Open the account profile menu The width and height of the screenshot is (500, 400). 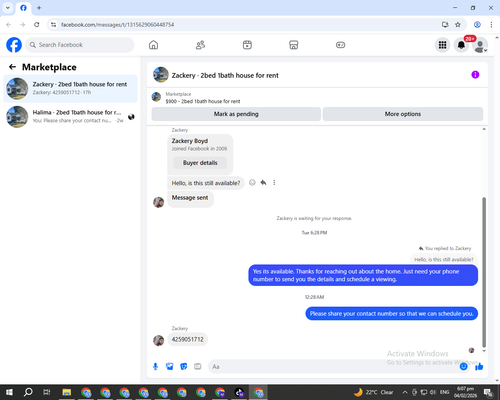point(480,45)
